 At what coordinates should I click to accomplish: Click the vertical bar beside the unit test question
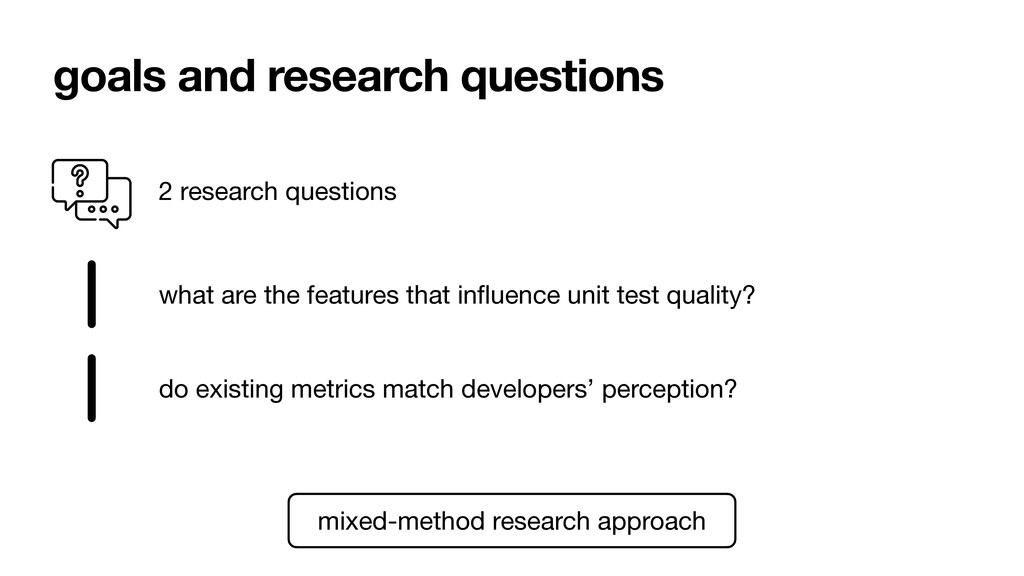coord(91,295)
